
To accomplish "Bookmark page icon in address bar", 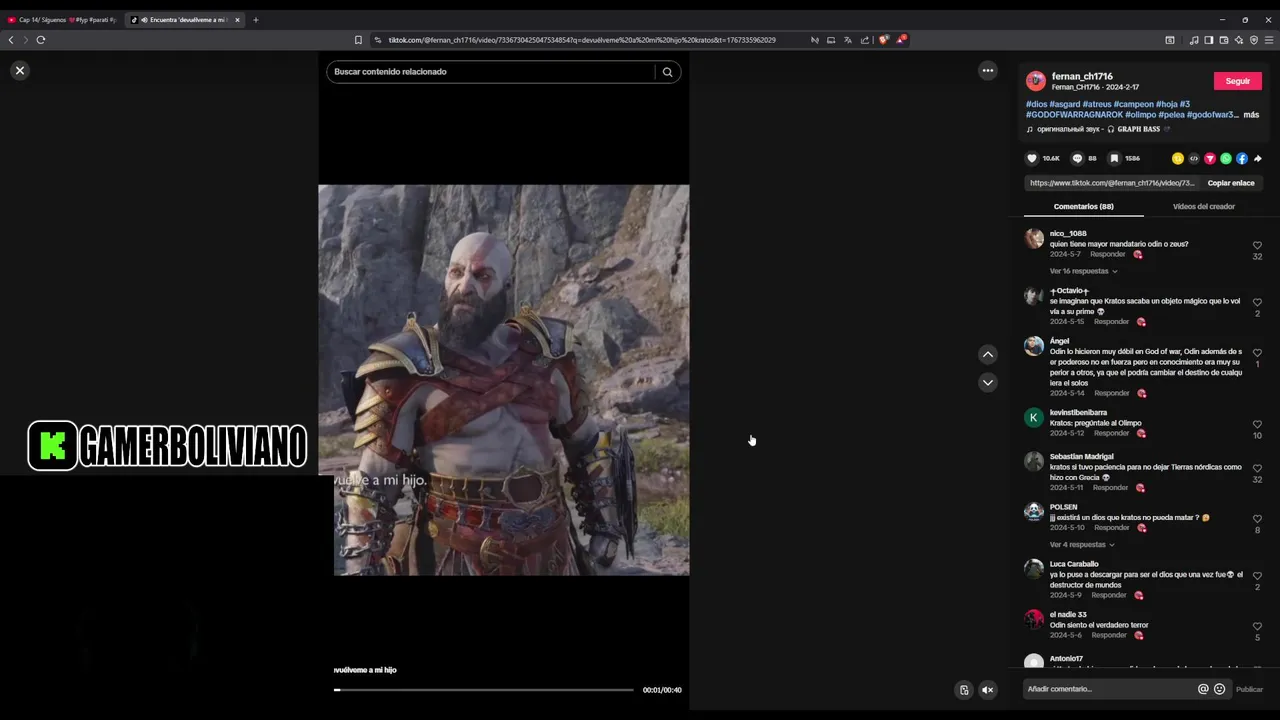I will pyautogui.click(x=358, y=40).
